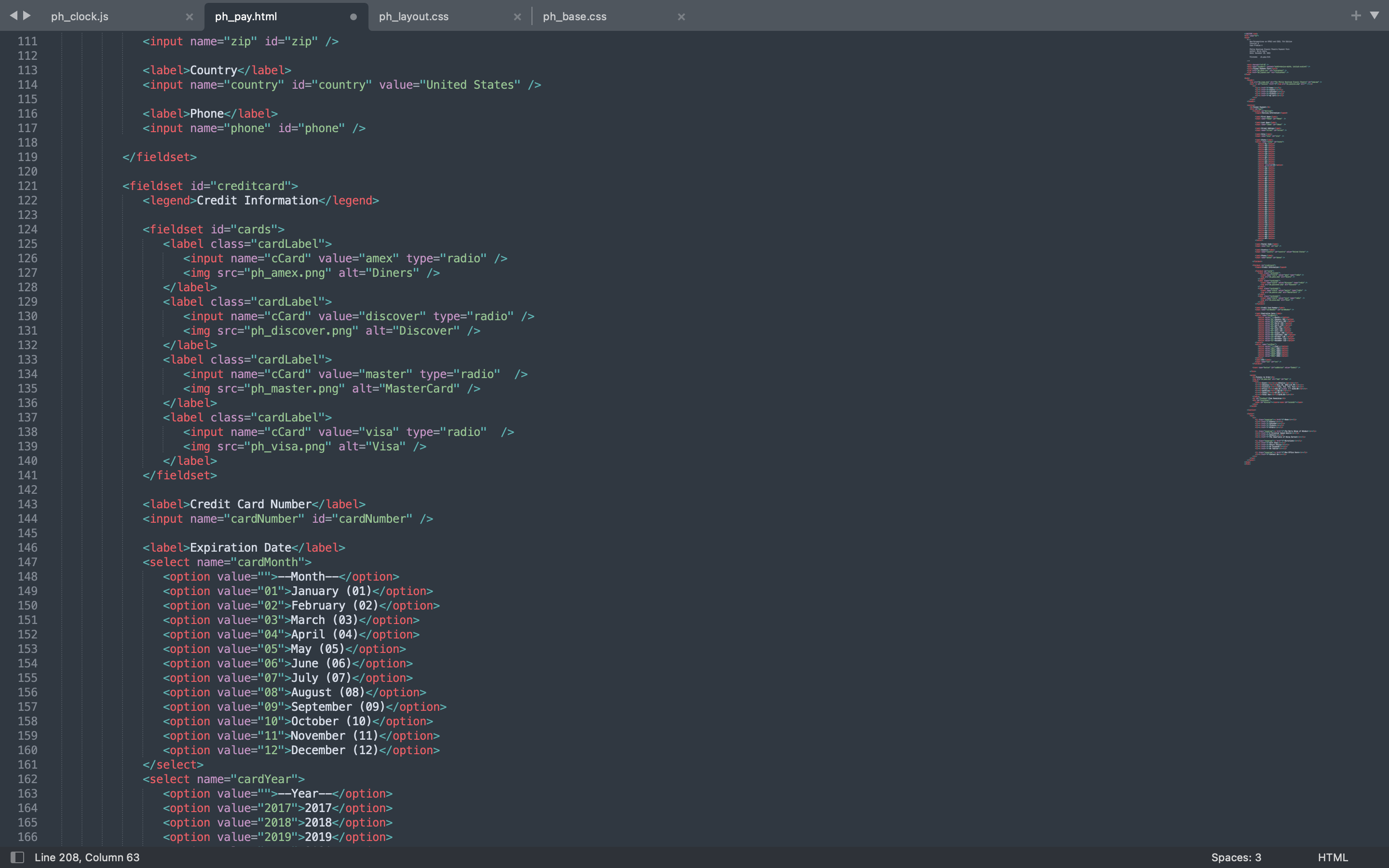Image resolution: width=1389 pixels, height=868 pixels.
Task: Click unsaved-changes dot on ph_pay.html tab
Action: point(354,17)
